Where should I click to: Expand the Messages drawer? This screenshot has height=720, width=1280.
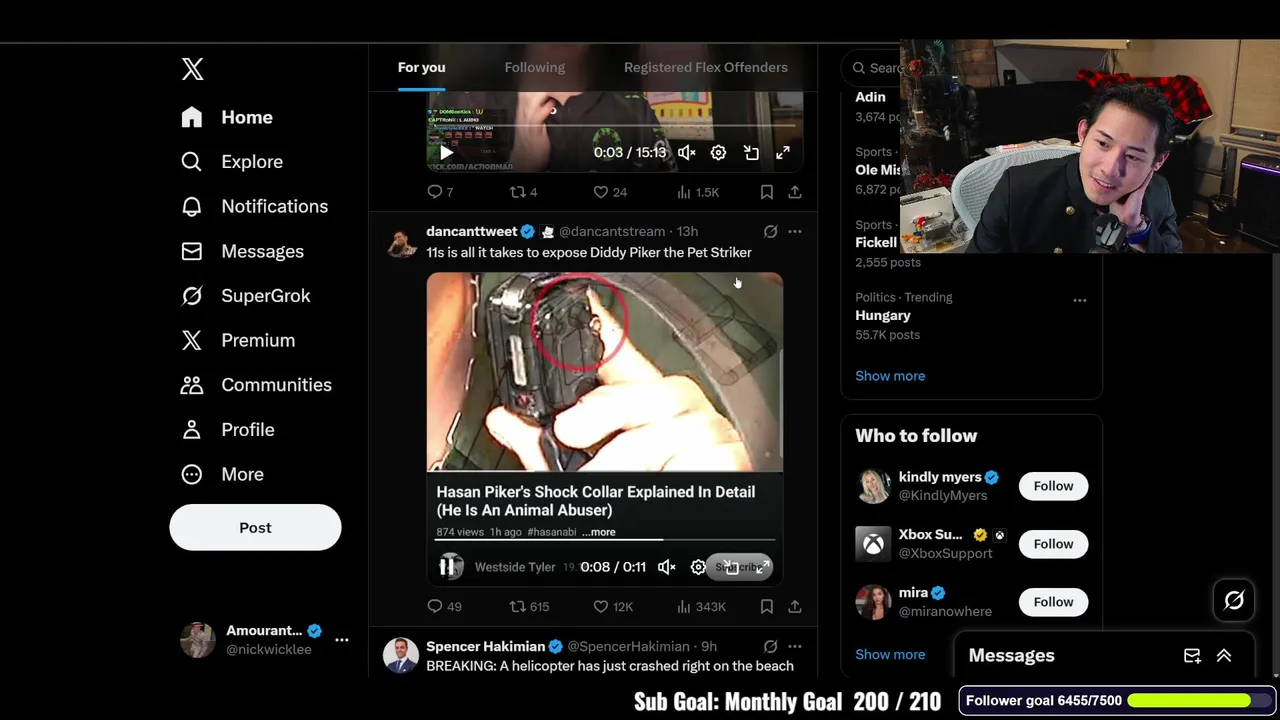click(x=1224, y=656)
